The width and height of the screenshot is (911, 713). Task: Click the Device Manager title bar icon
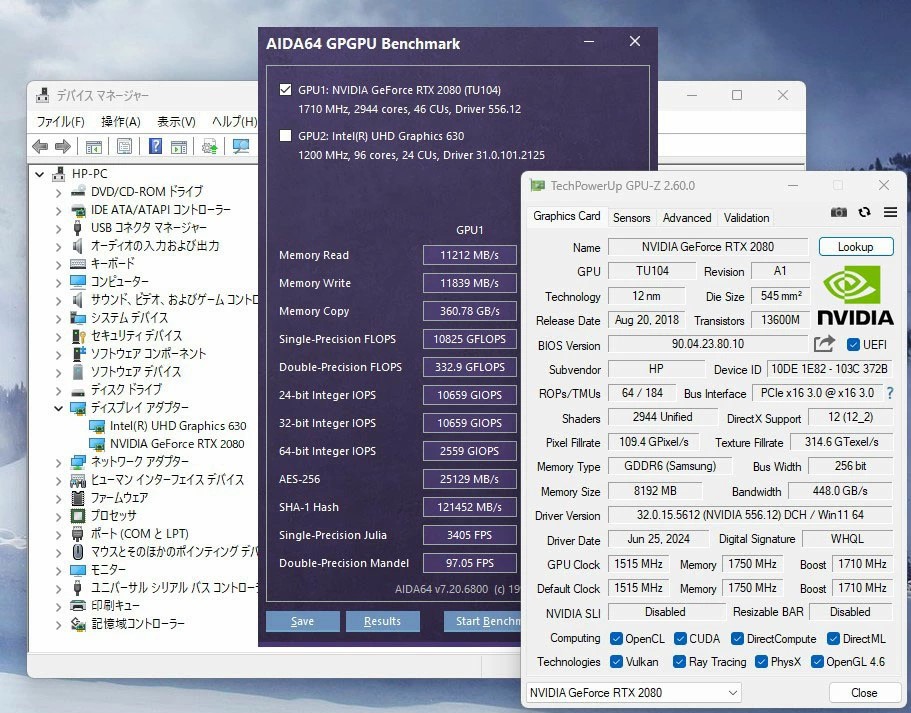[42, 95]
